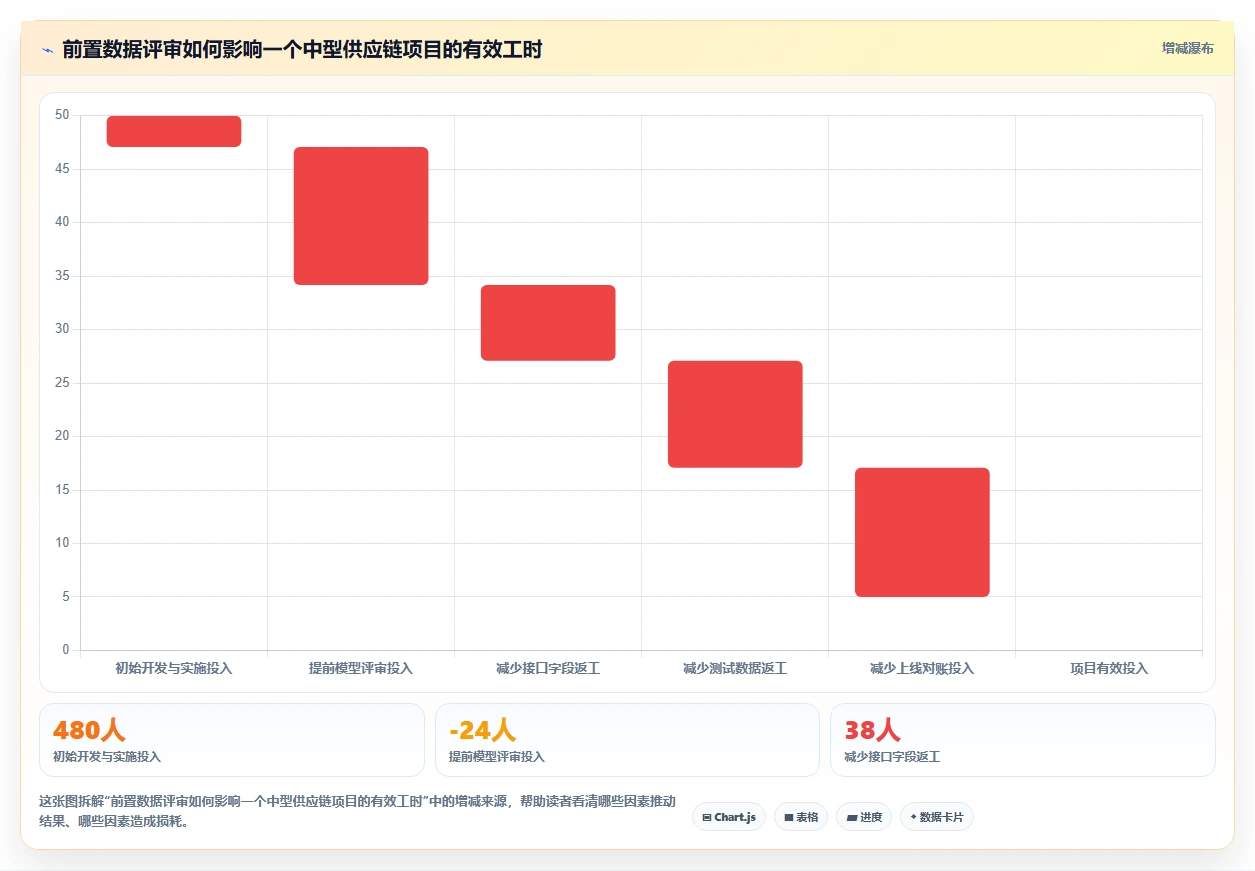Image resolution: width=1255 pixels, height=871 pixels.
Task: Select the 数据卡片 tag chip
Action: (937, 817)
